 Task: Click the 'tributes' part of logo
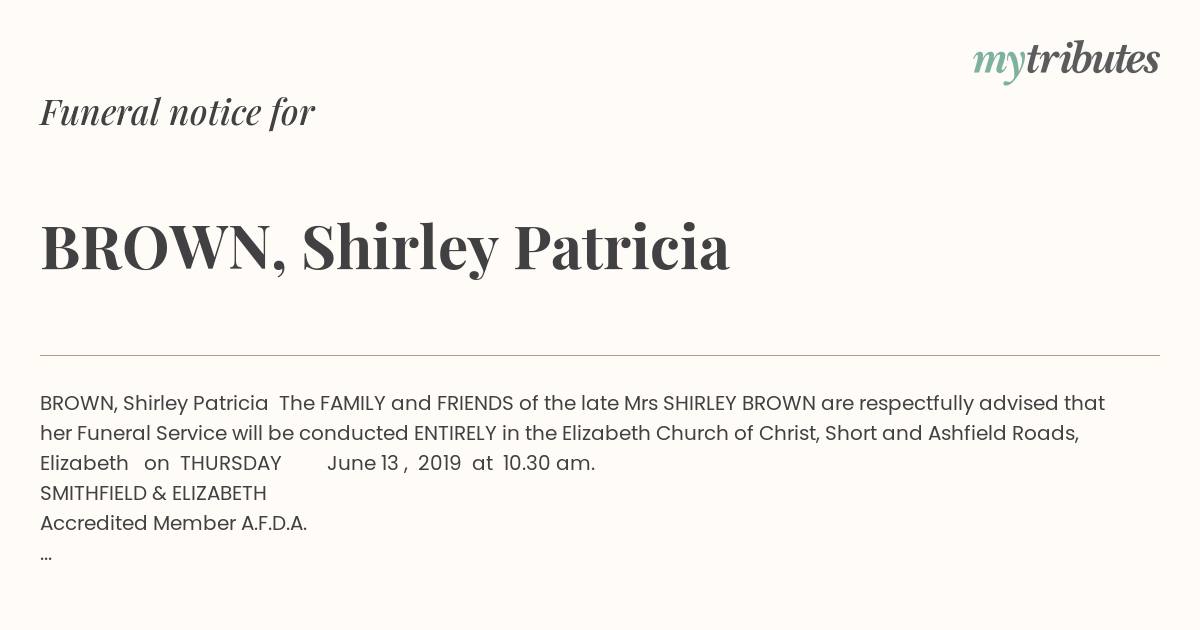(1092, 59)
